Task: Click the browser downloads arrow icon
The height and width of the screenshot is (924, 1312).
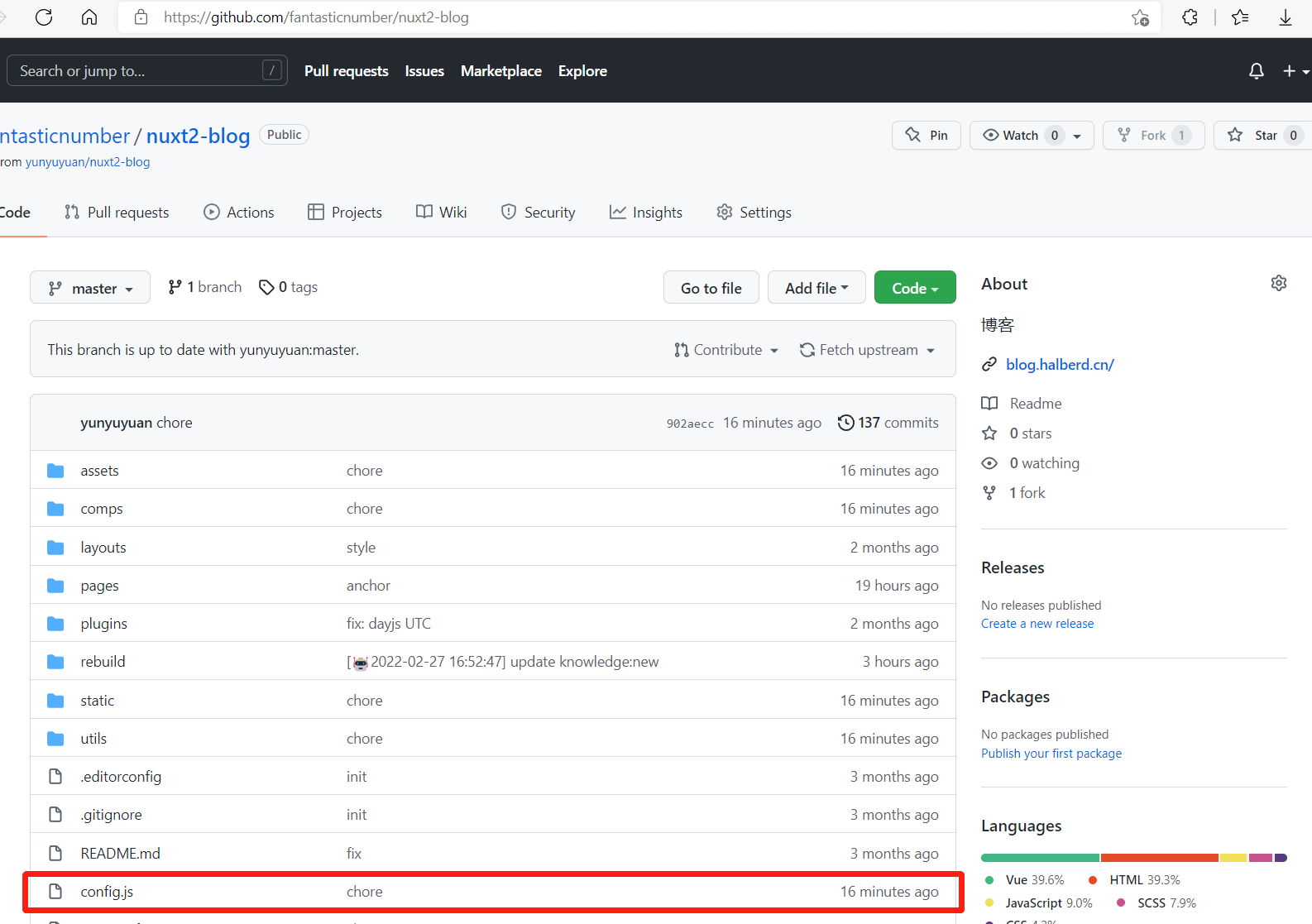Action: [x=1285, y=17]
